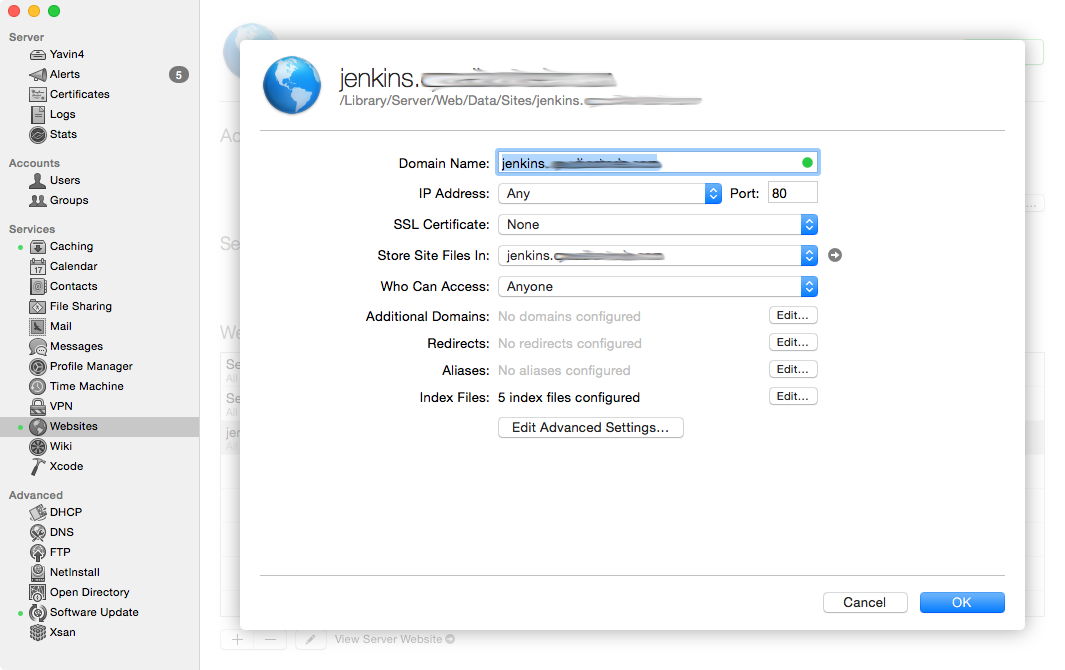Open the Stats icon
1065x670 pixels.
tap(37, 135)
